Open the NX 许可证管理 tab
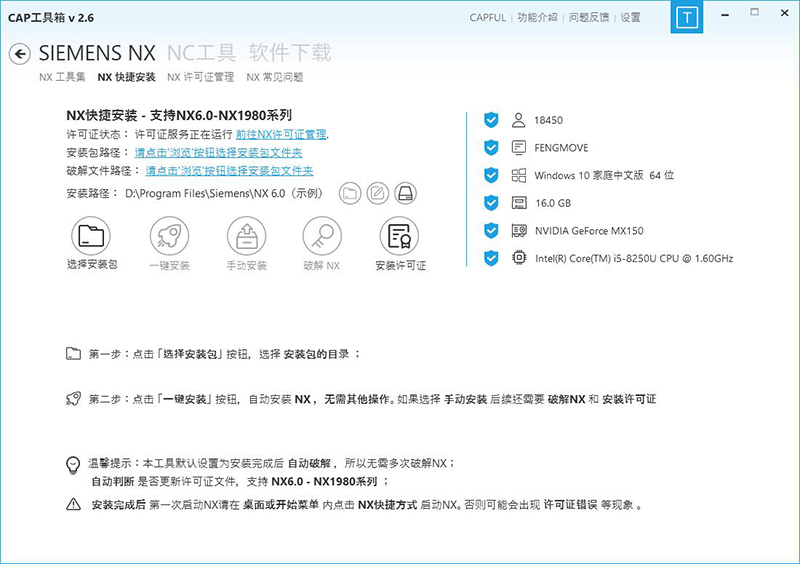The image size is (800, 564). pyautogui.click(x=200, y=77)
